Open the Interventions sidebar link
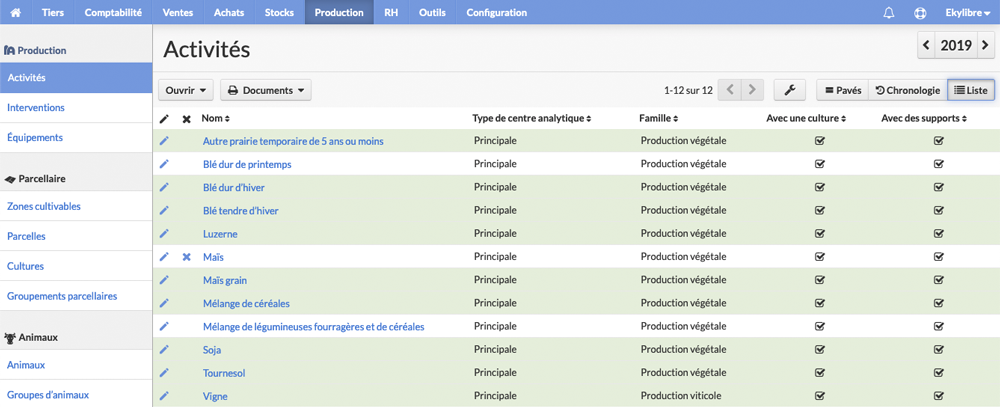The image size is (1000, 407). 76,108
